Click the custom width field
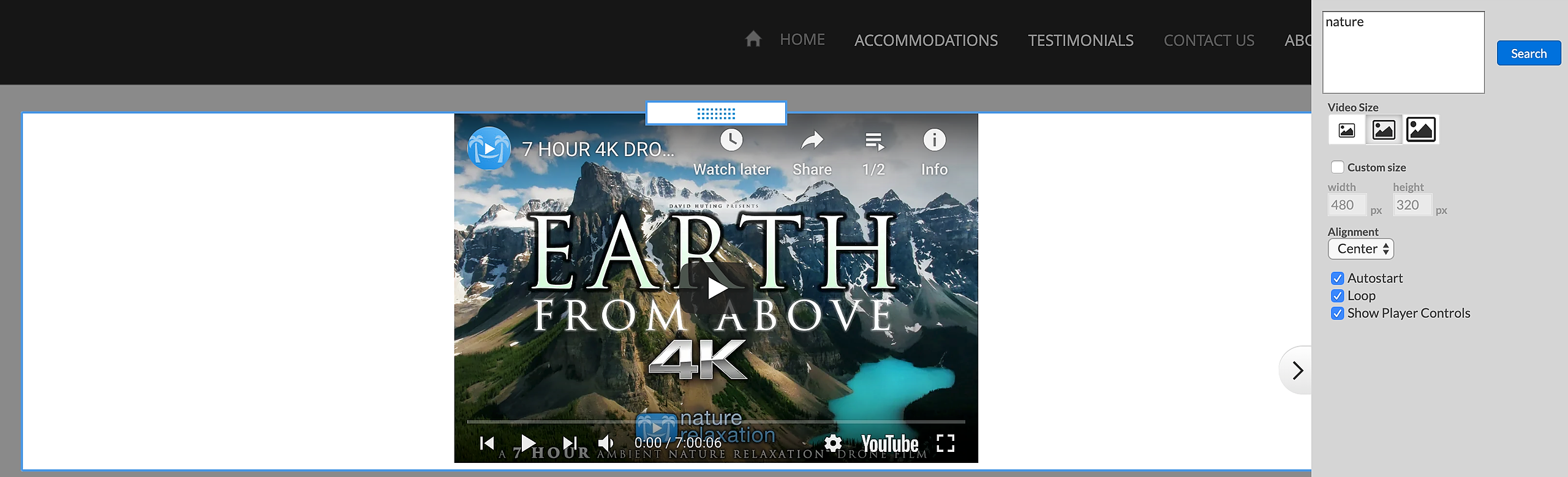Image resolution: width=1568 pixels, height=477 pixels. coord(1347,205)
